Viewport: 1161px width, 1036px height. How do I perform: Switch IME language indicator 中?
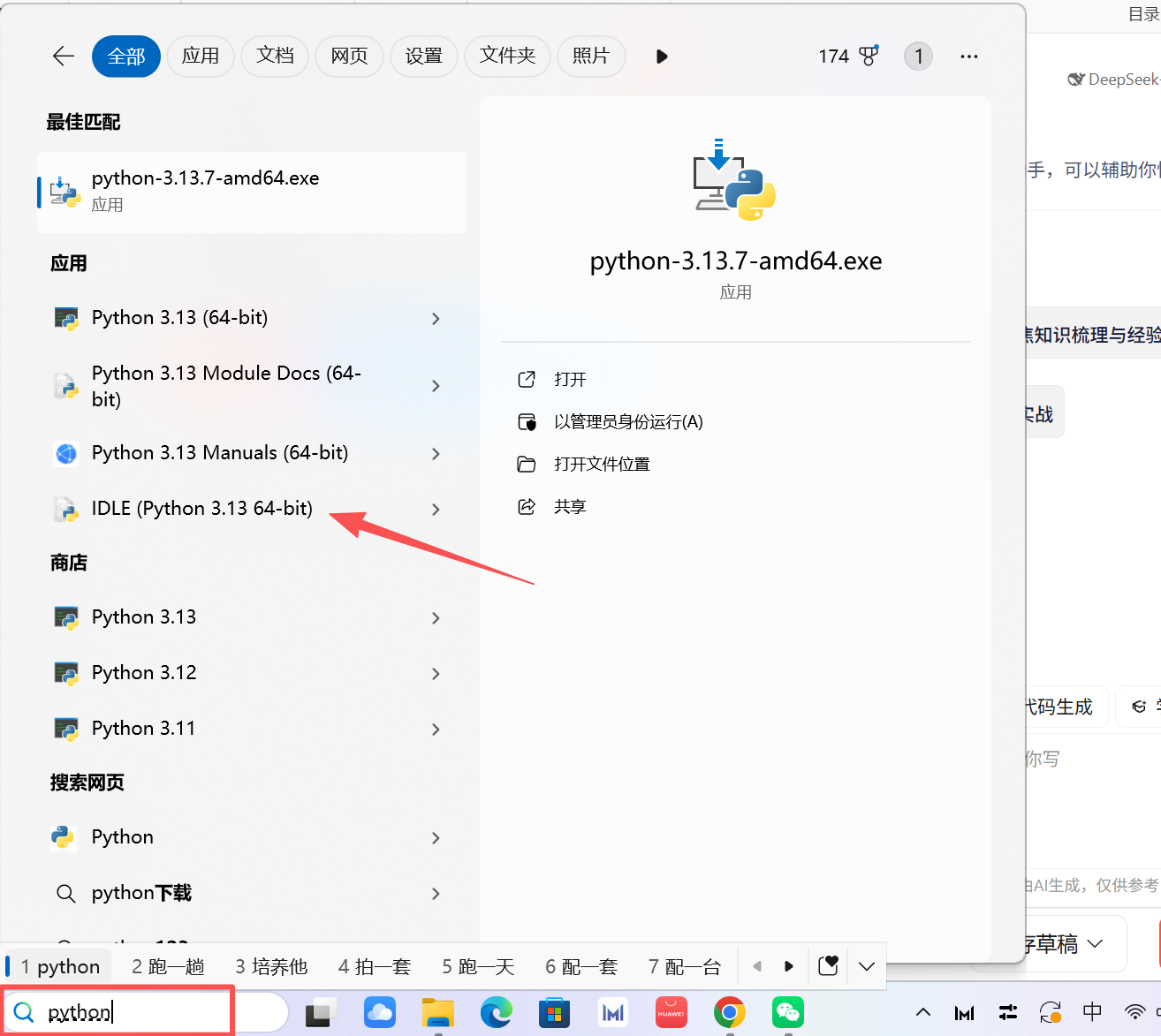click(1093, 1012)
